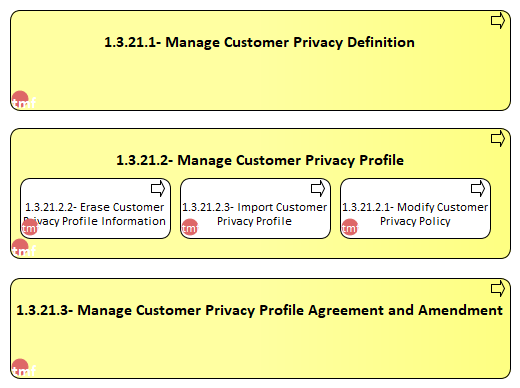Select the 1.3.21.3 Agreement and Amendment title text
Viewport: 520px width, 388px height.
pyautogui.click(x=259, y=310)
